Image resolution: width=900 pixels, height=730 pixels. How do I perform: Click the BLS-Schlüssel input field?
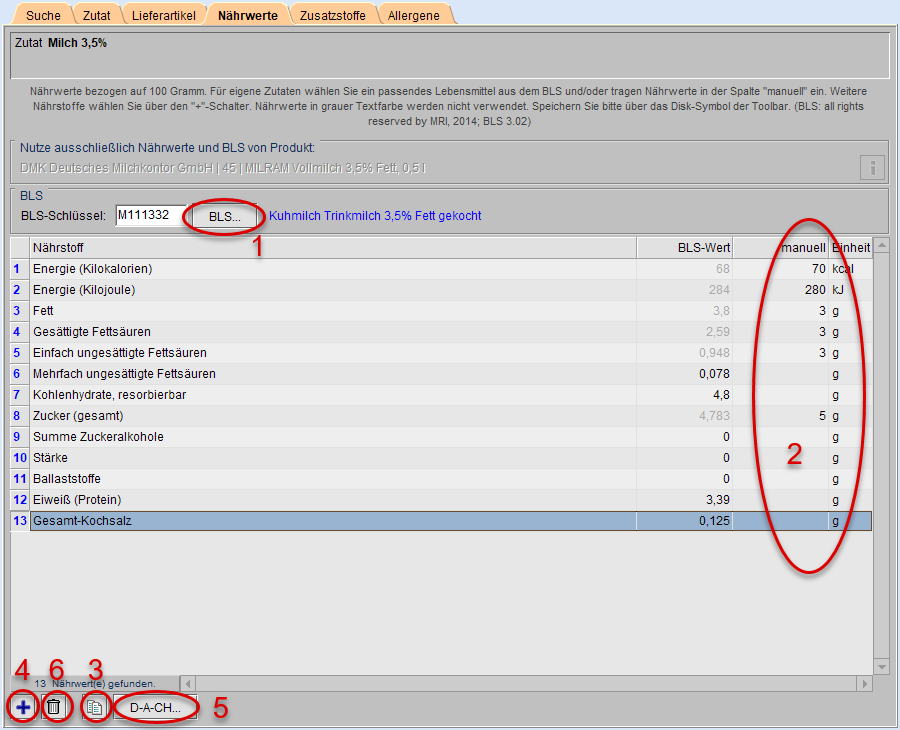click(150, 215)
